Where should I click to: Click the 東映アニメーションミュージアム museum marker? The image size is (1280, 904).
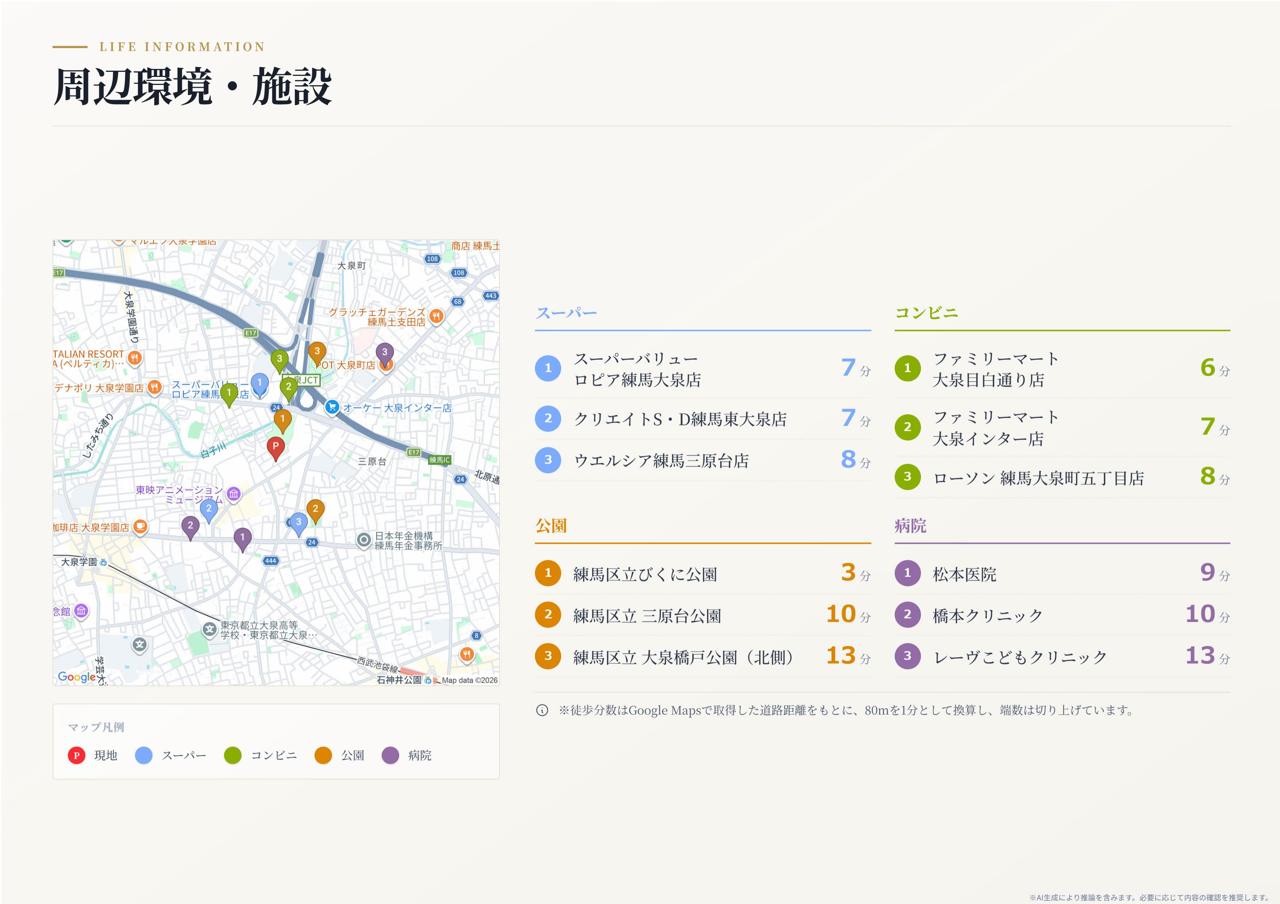pyautogui.click(x=233, y=494)
